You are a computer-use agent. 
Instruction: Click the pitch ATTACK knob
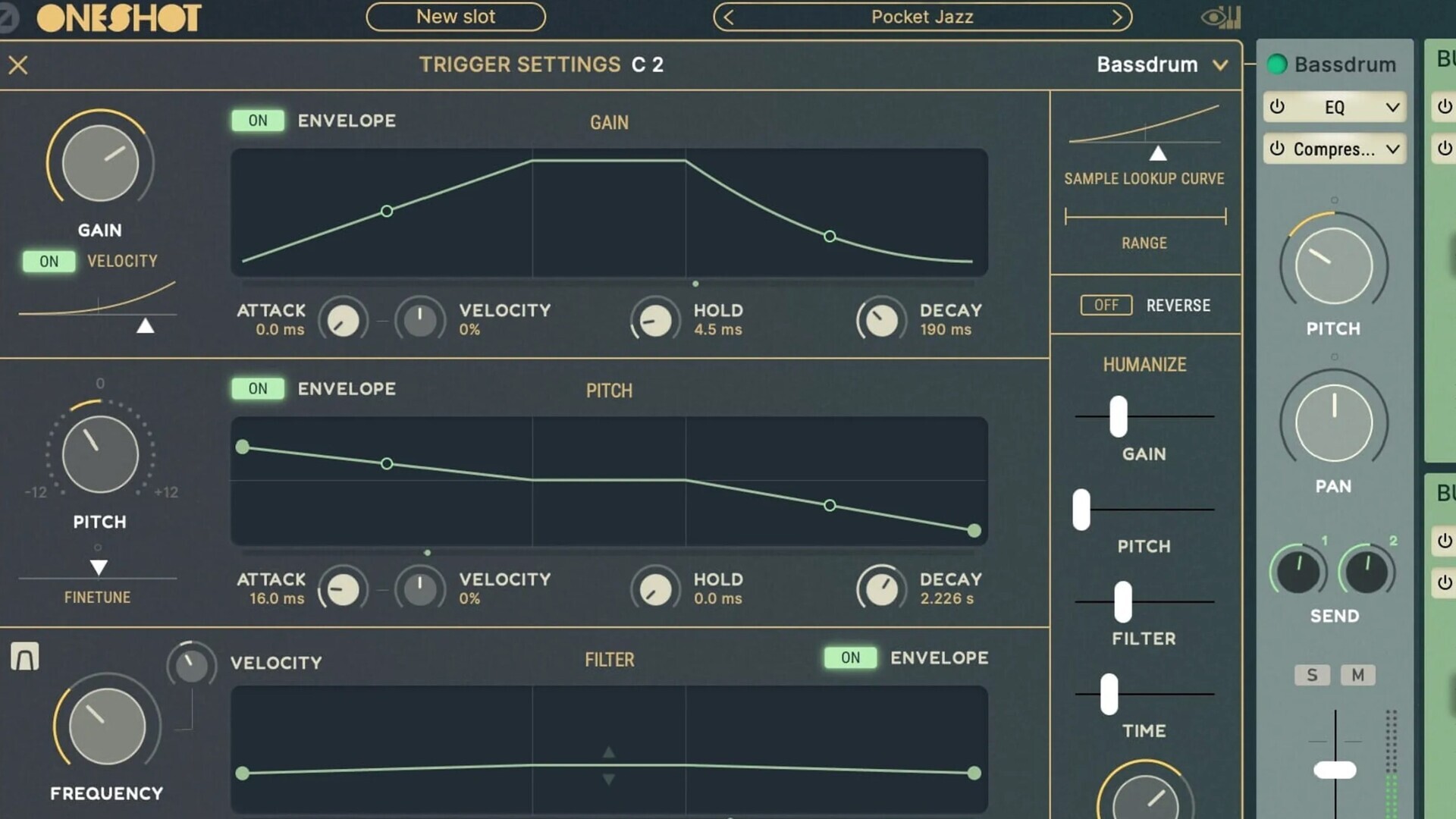[x=344, y=589]
